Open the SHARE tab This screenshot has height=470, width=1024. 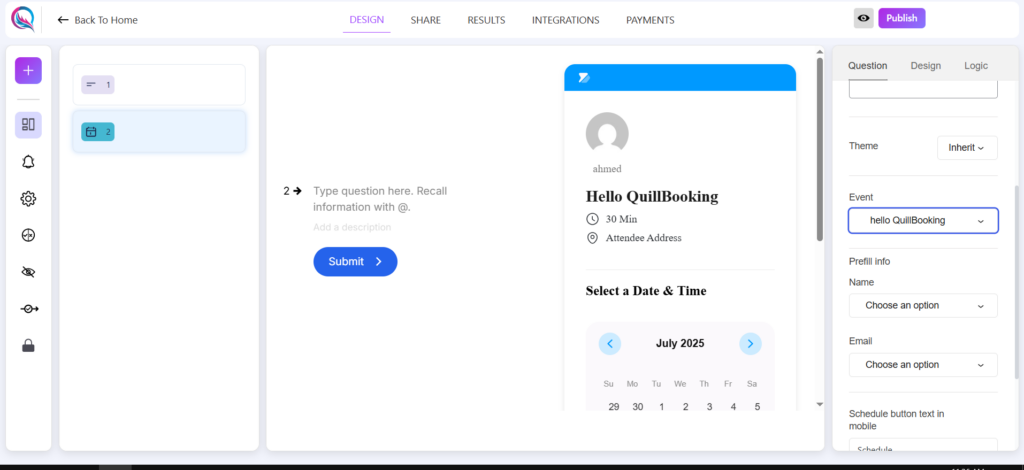(425, 20)
